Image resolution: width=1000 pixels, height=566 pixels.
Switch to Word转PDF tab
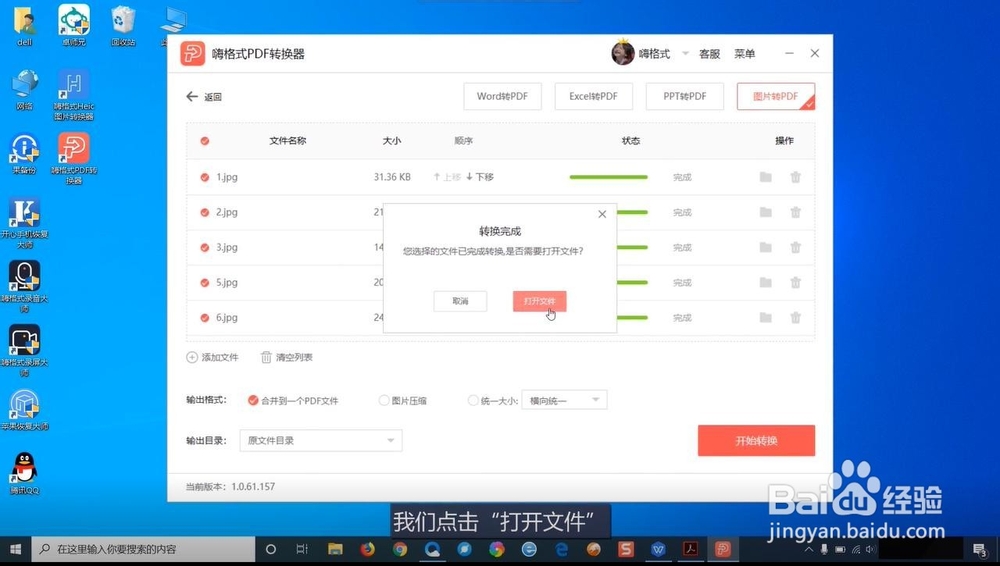coord(503,96)
